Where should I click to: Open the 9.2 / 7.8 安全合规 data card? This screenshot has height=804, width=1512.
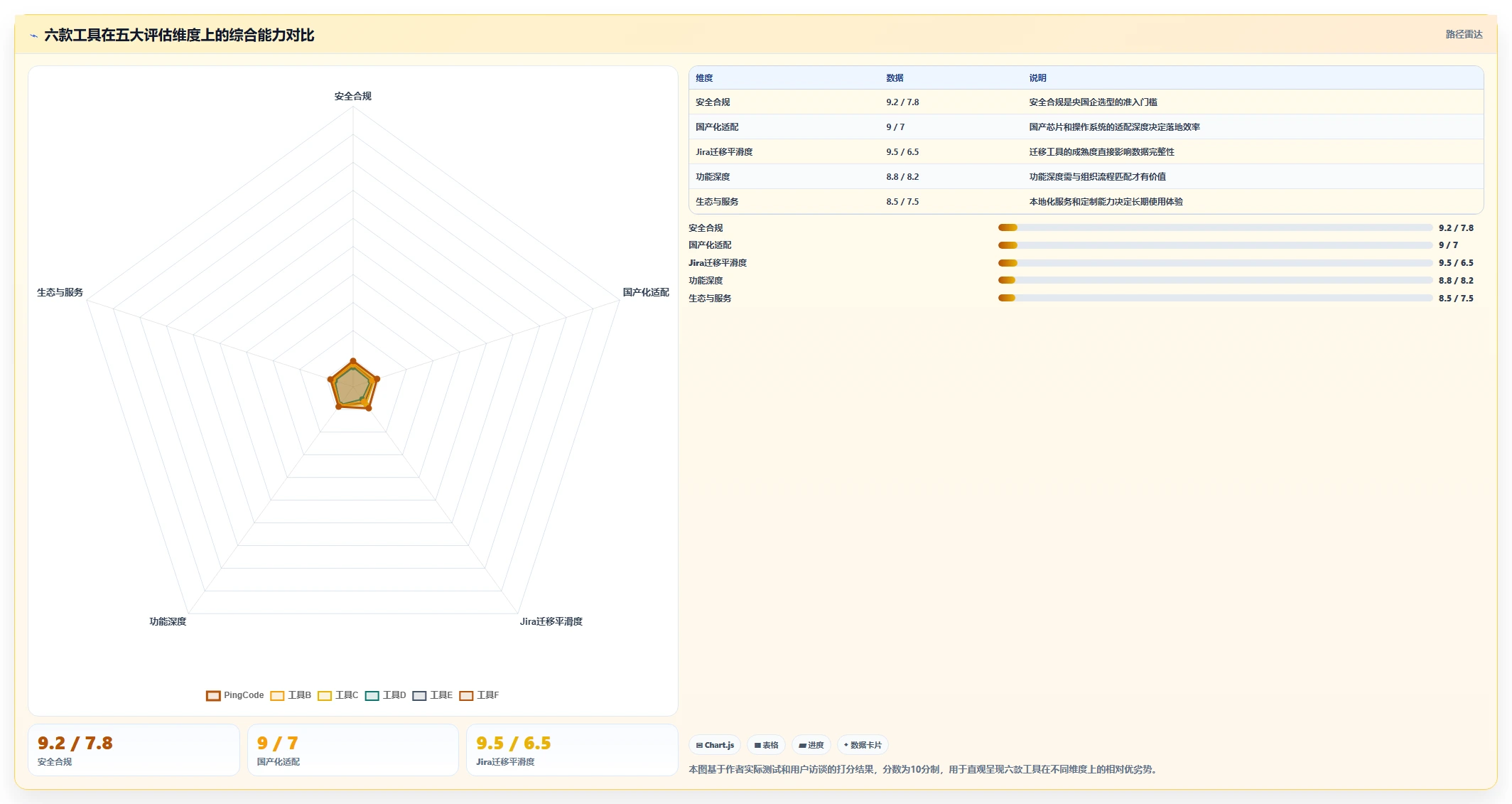coord(134,750)
